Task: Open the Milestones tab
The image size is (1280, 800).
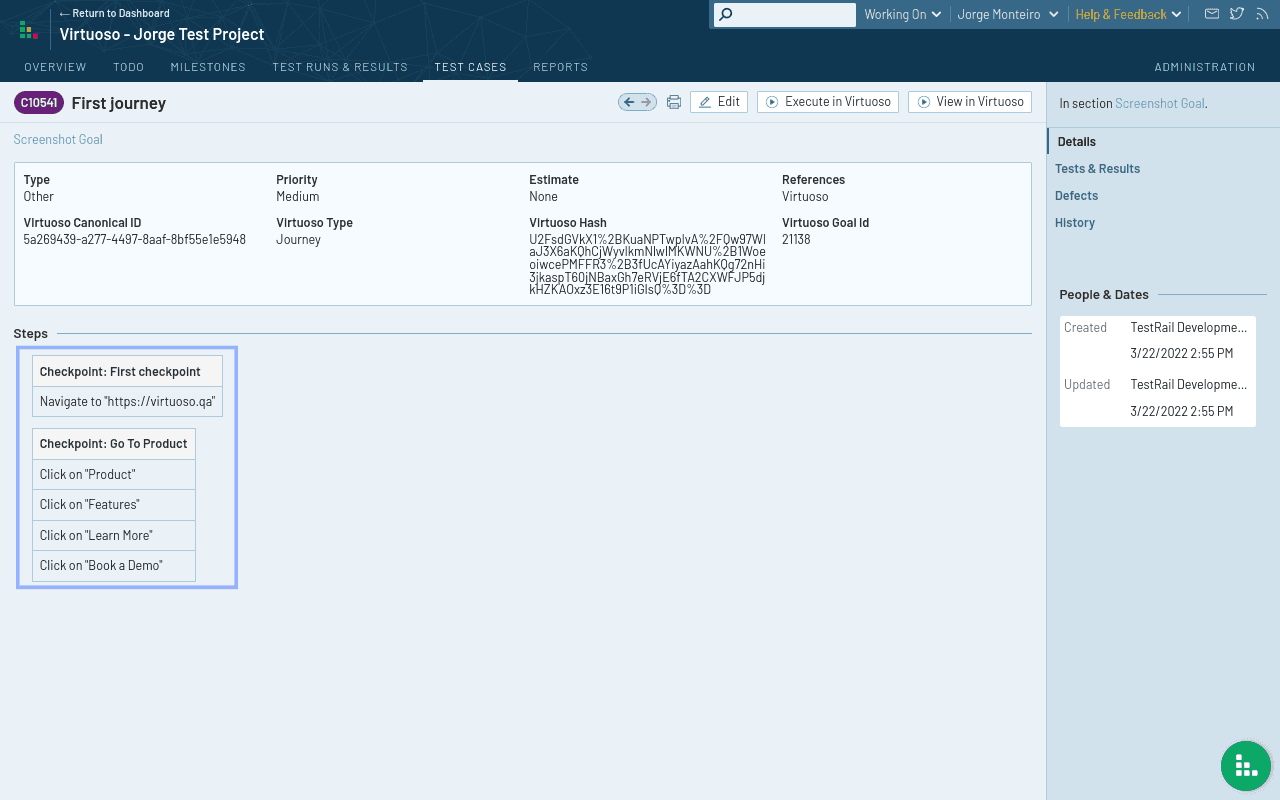Action: pyautogui.click(x=208, y=67)
